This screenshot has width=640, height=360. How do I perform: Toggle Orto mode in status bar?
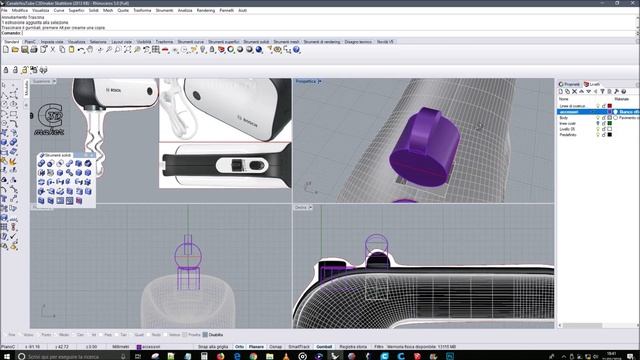[240, 347]
